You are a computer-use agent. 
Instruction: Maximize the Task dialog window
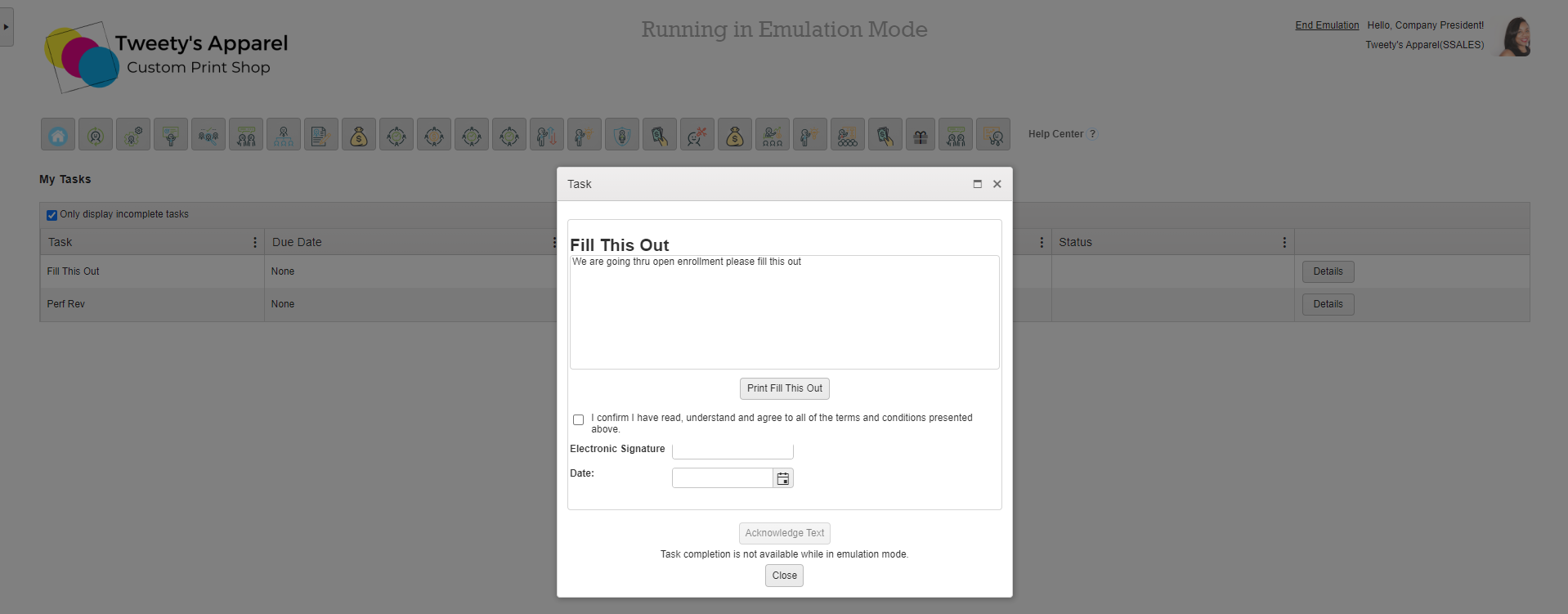point(977,184)
